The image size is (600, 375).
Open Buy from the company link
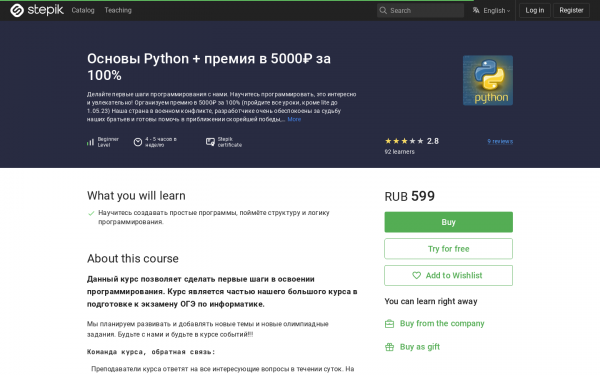click(x=442, y=324)
